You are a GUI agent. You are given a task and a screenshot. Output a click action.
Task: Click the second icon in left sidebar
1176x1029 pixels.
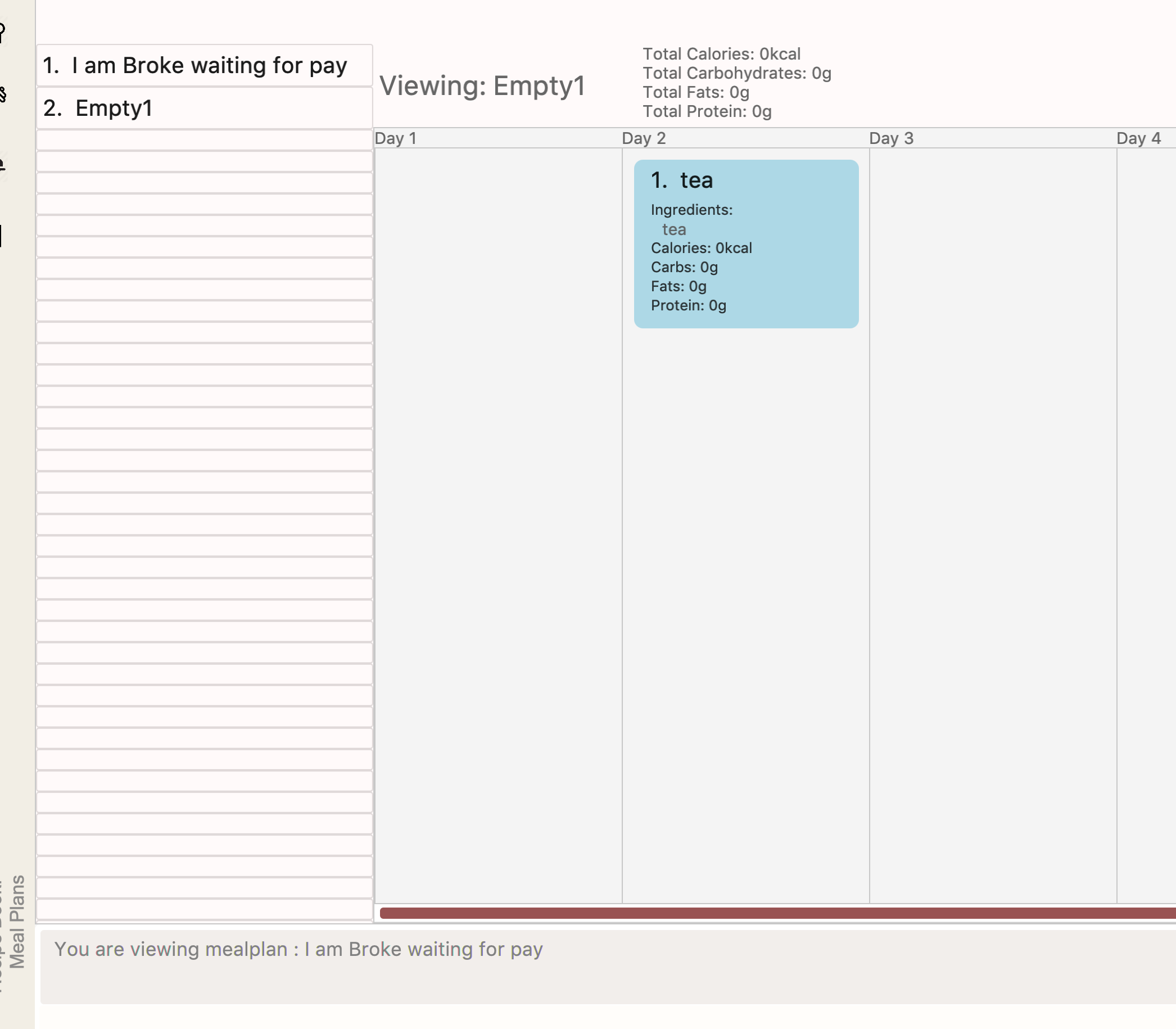(3, 94)
